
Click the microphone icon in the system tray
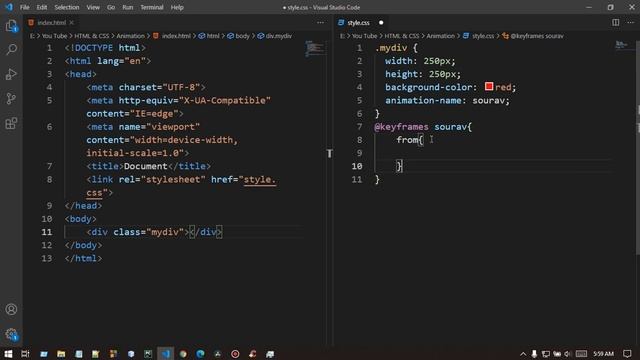[x=534, y=354]
